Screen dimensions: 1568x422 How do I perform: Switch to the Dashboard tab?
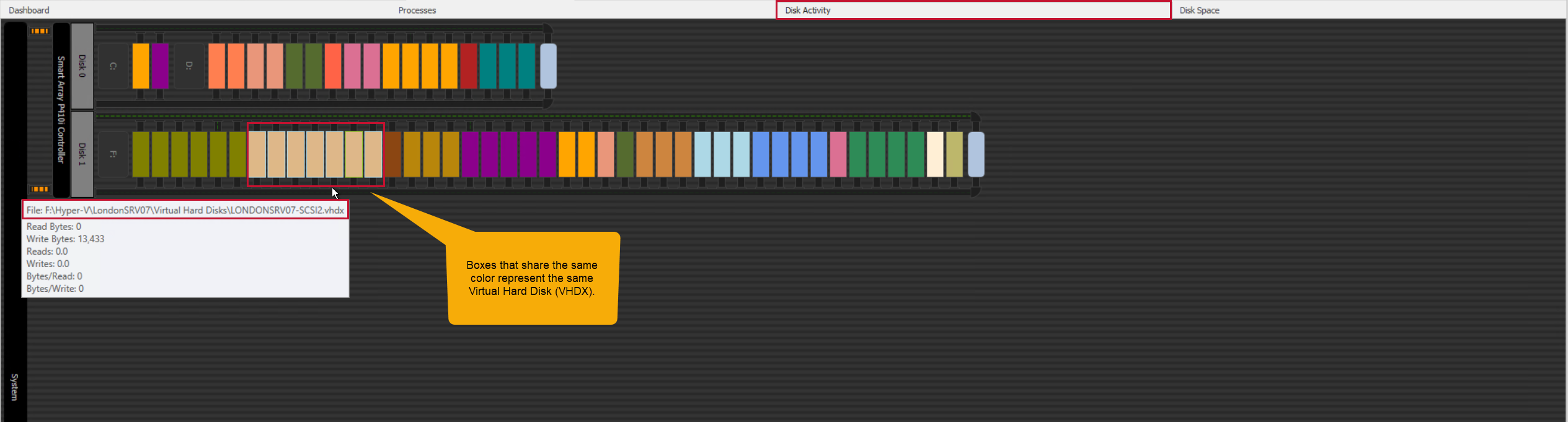(29, 10)
